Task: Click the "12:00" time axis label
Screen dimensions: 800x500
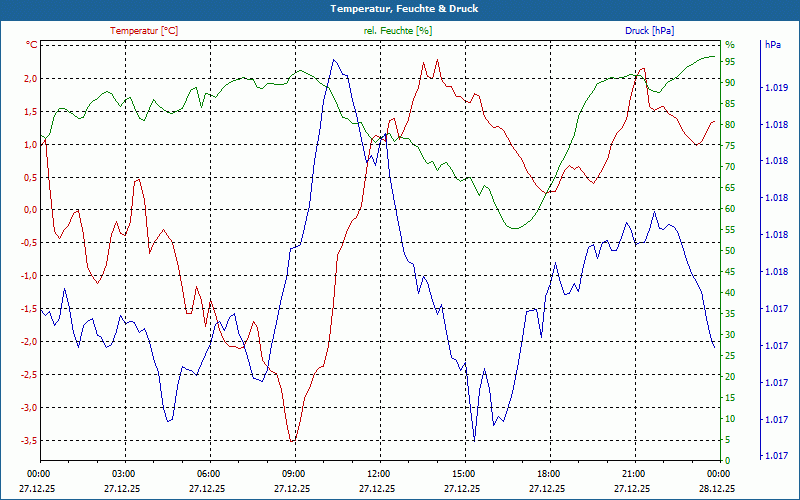Action: 378,473
